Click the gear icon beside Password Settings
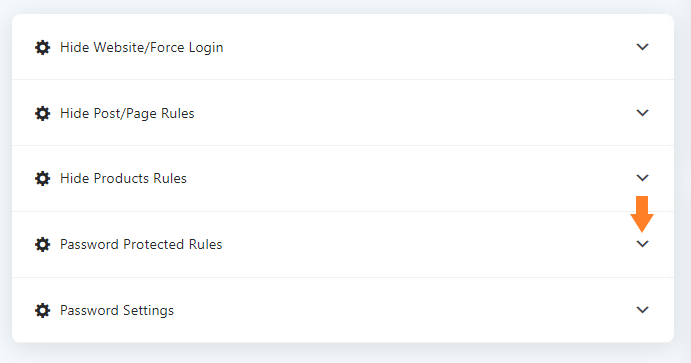 42,310
